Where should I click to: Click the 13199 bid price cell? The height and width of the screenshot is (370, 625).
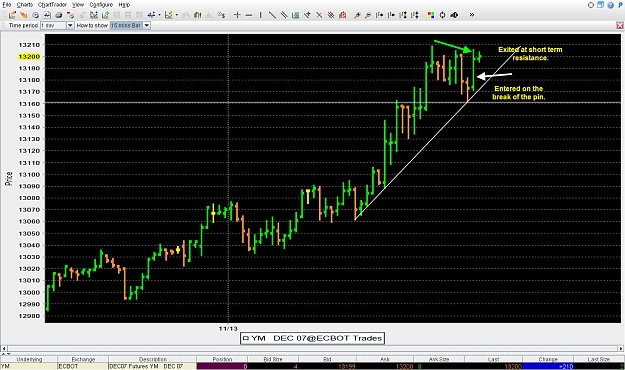tap(327, 366)
